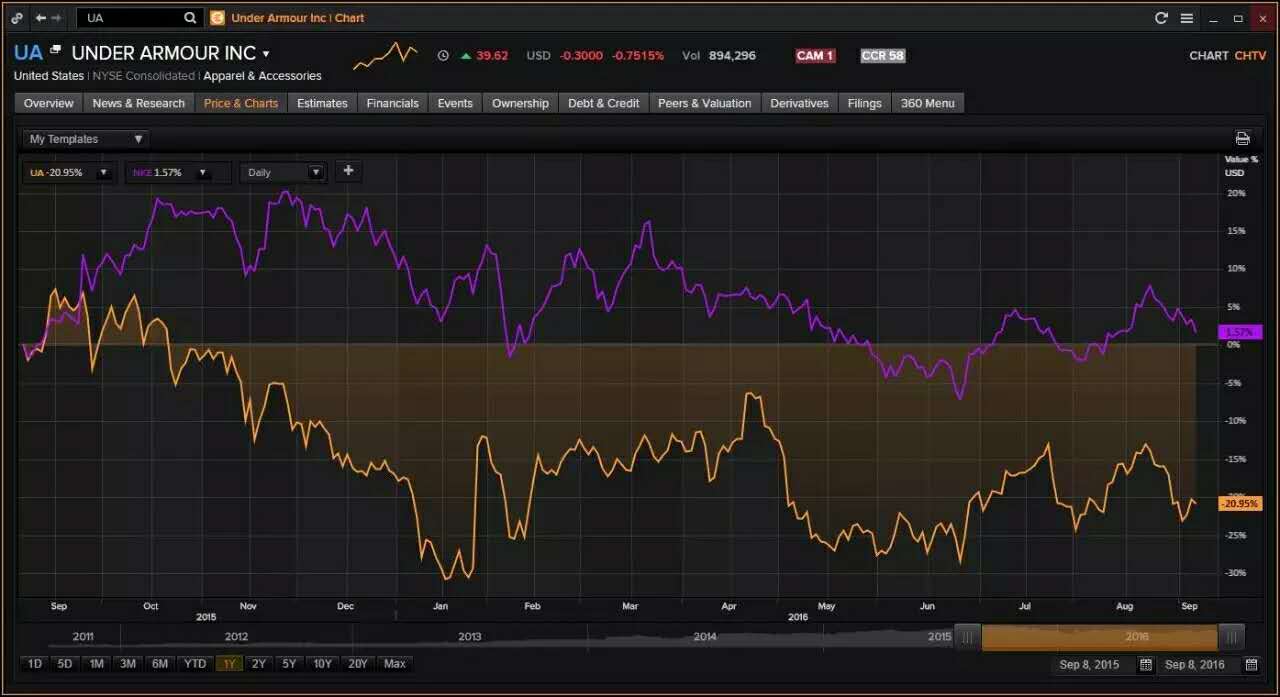Open the Peers & Valuation tab
Image resolution: width=1280 pixels, height=697 pixels.
coord(704,103)
